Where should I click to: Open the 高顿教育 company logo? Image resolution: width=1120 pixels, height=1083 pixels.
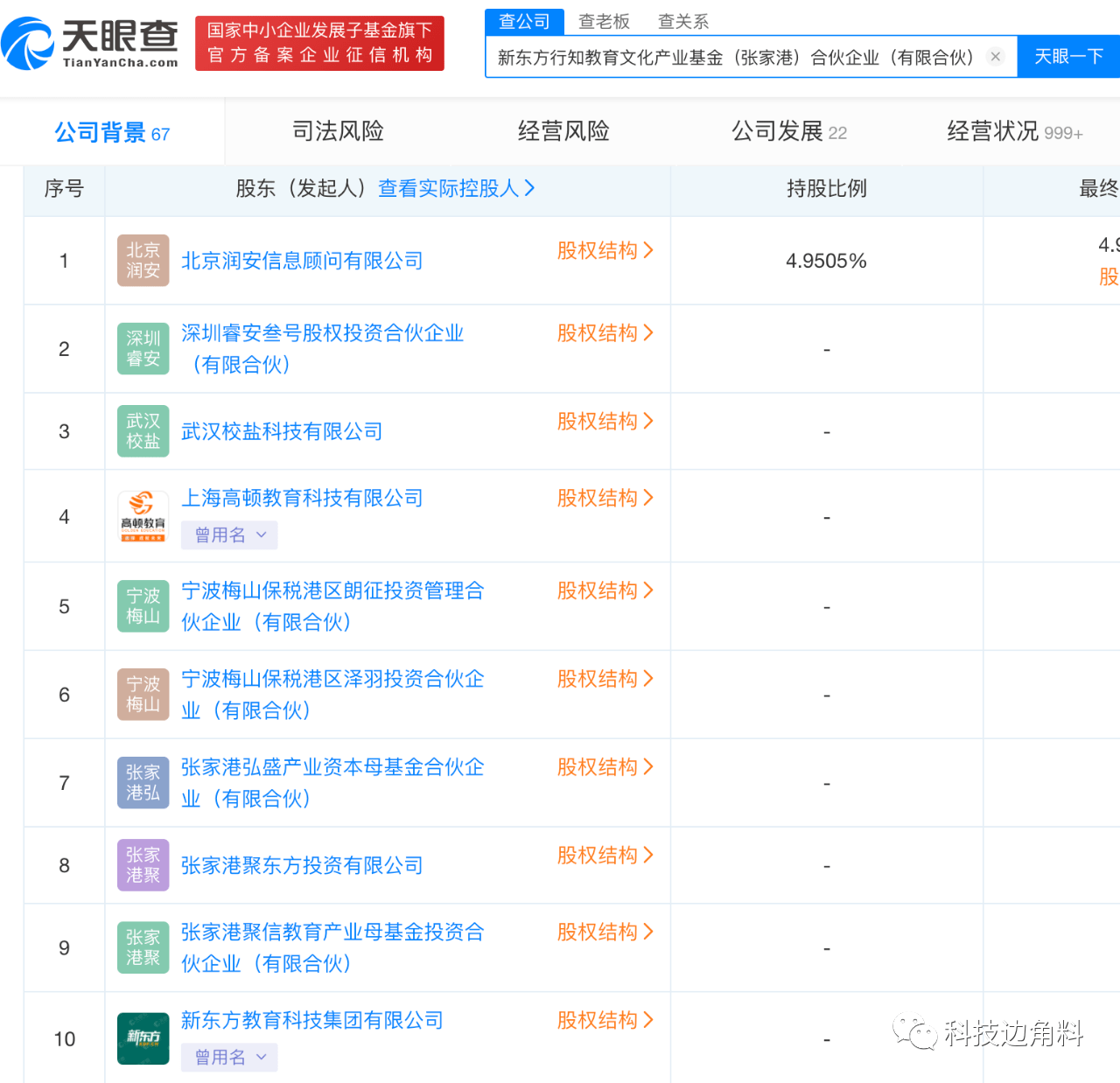point(143,517)
